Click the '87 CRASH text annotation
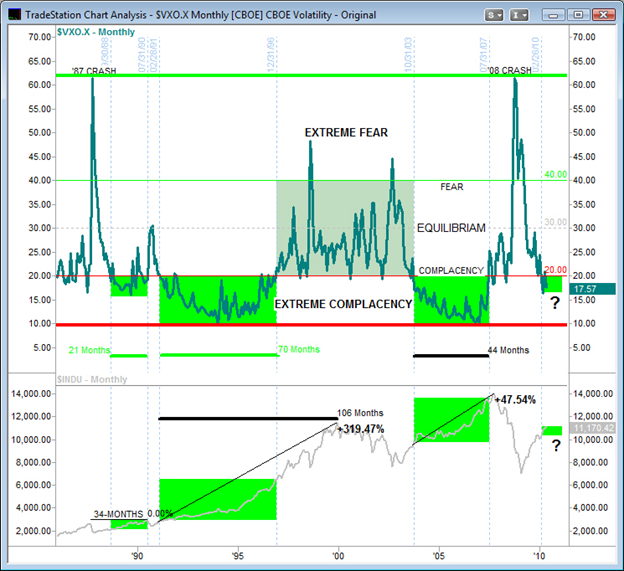Viewport: 624px width, 571px height. point(94,71)
